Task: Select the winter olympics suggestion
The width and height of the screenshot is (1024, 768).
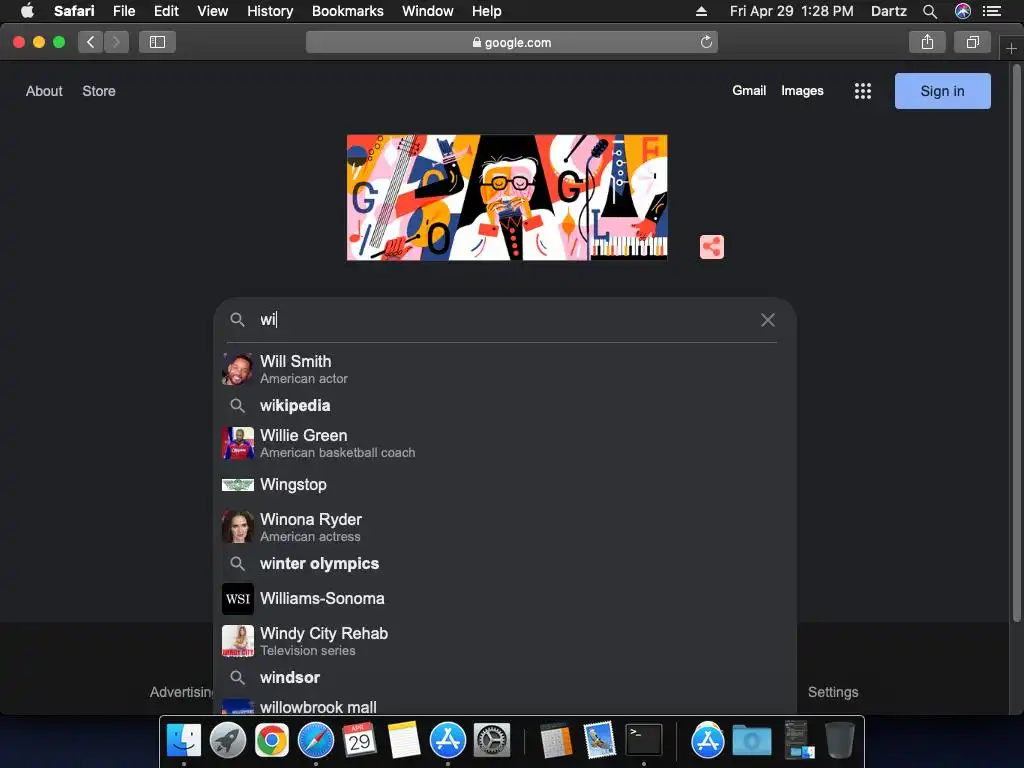Action: (x=505, y=564)
